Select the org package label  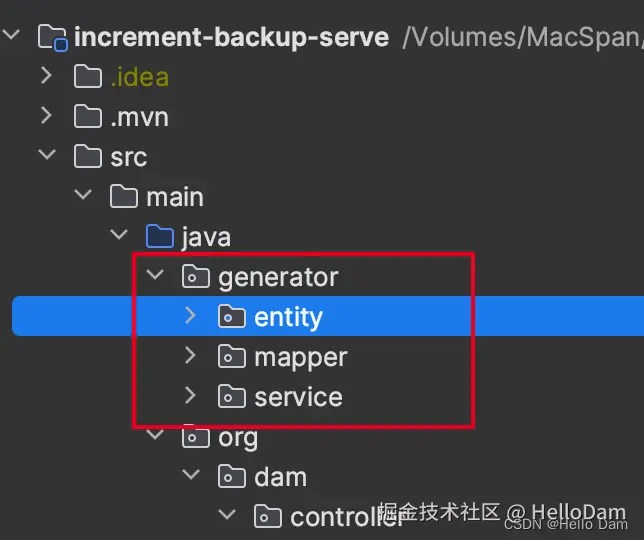click(238, 437)
